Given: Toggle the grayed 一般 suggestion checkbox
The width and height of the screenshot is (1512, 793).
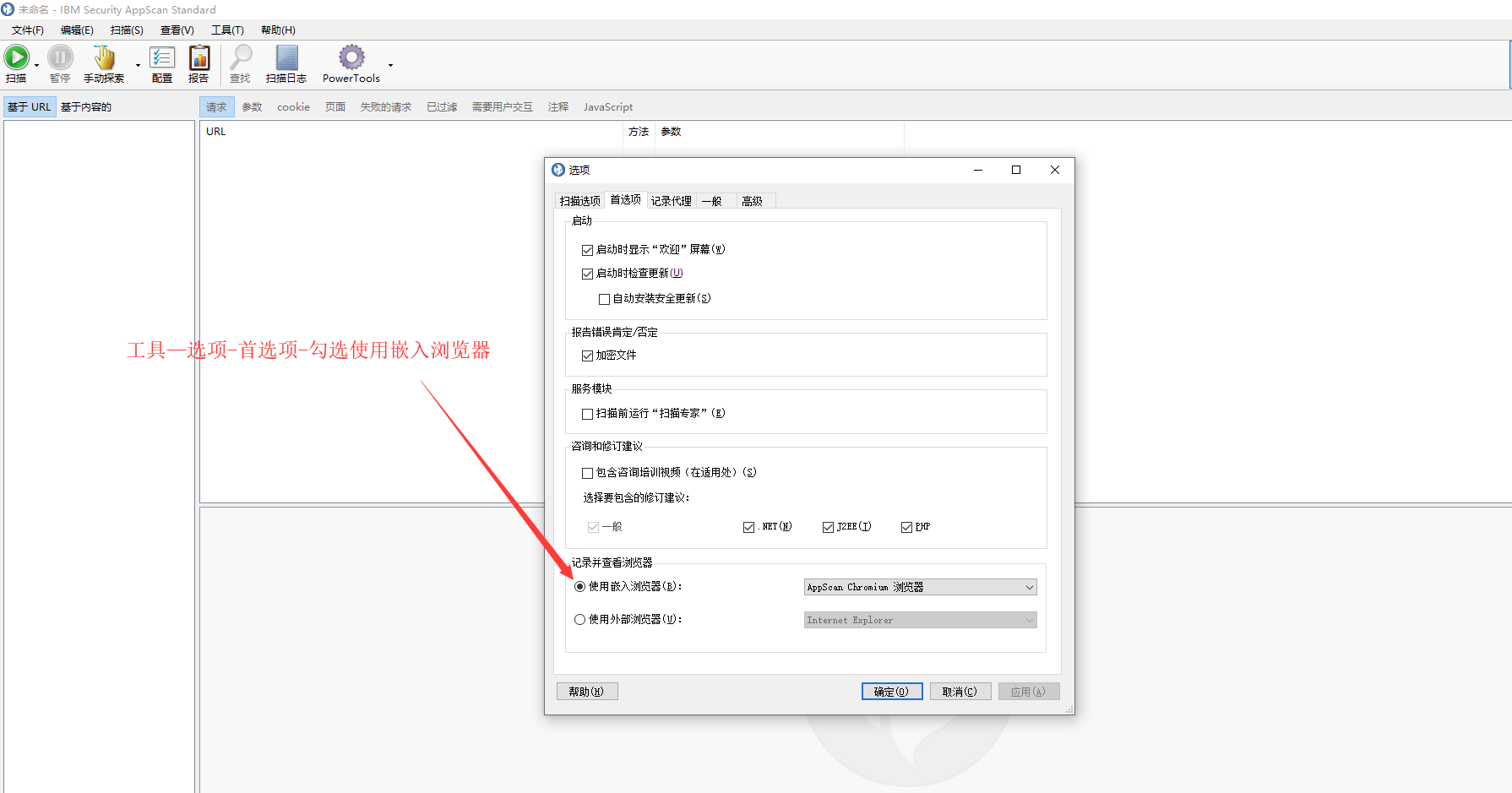Looking at the screenshot, I should 593,526.
